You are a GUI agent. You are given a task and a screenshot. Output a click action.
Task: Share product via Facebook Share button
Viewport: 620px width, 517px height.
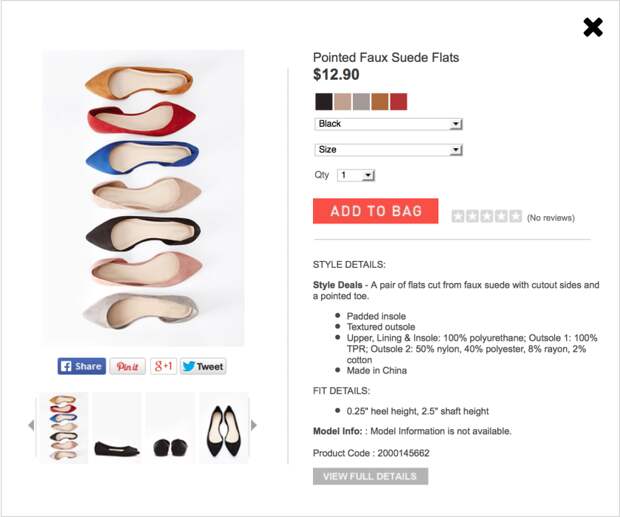81,366
